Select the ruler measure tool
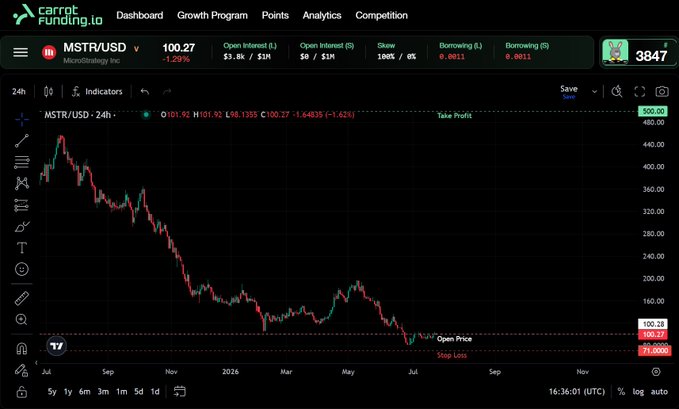Viewport: 679px width, 409px height. click(x=22, y=298)
